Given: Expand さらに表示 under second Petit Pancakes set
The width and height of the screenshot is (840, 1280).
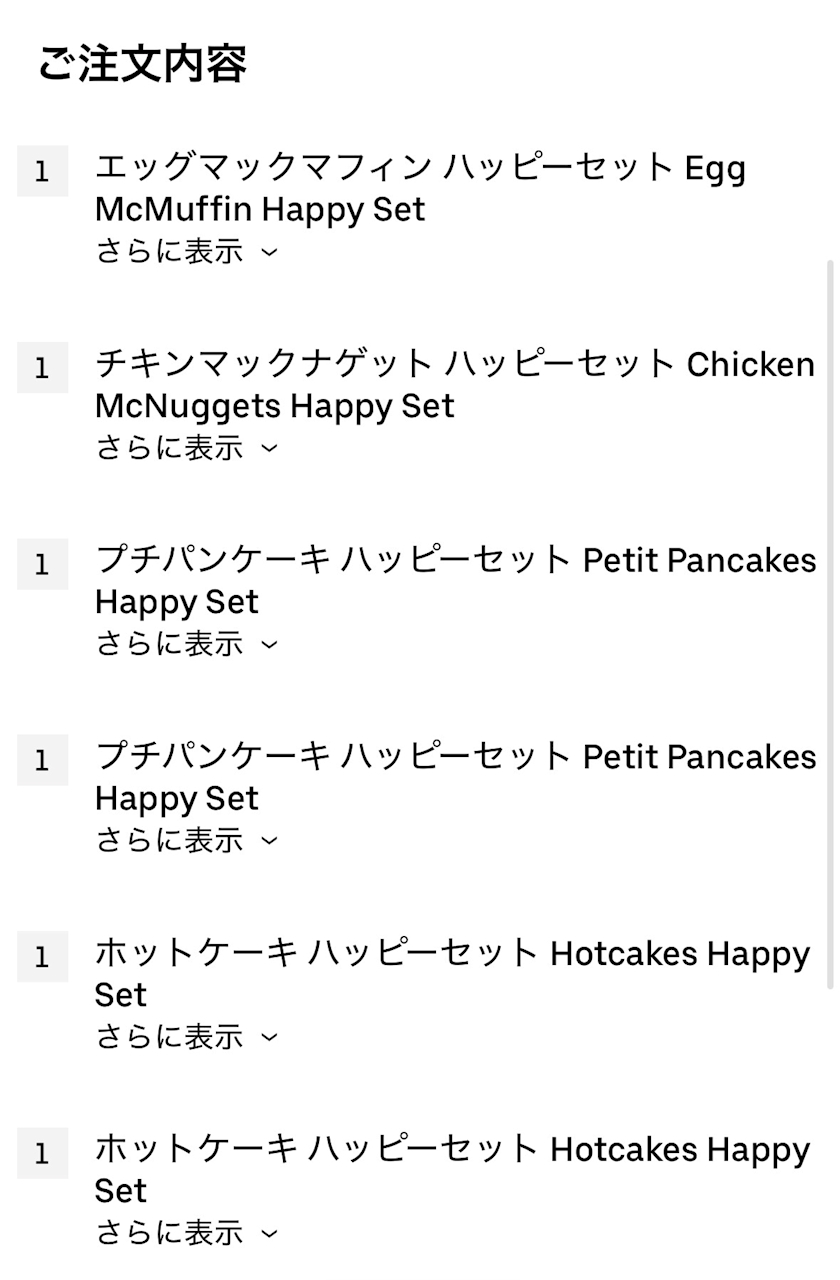Looking at the screenshot, I should coord(186,840).
